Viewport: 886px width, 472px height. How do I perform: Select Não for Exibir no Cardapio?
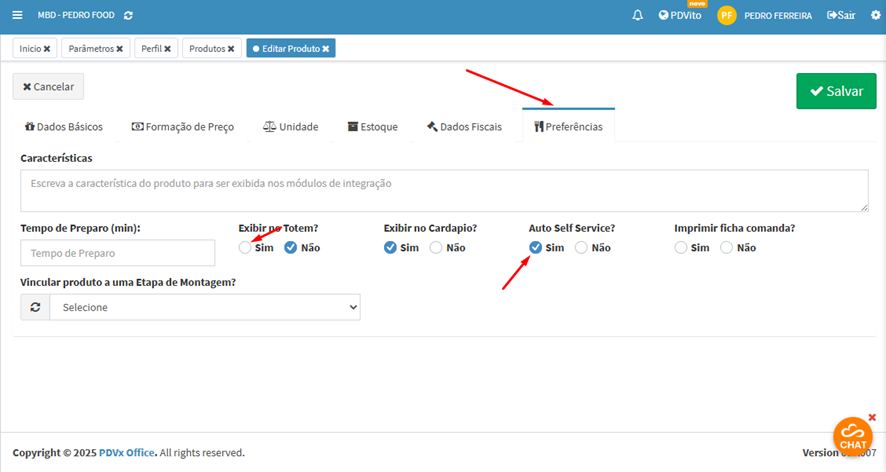[x=436, y=247]
